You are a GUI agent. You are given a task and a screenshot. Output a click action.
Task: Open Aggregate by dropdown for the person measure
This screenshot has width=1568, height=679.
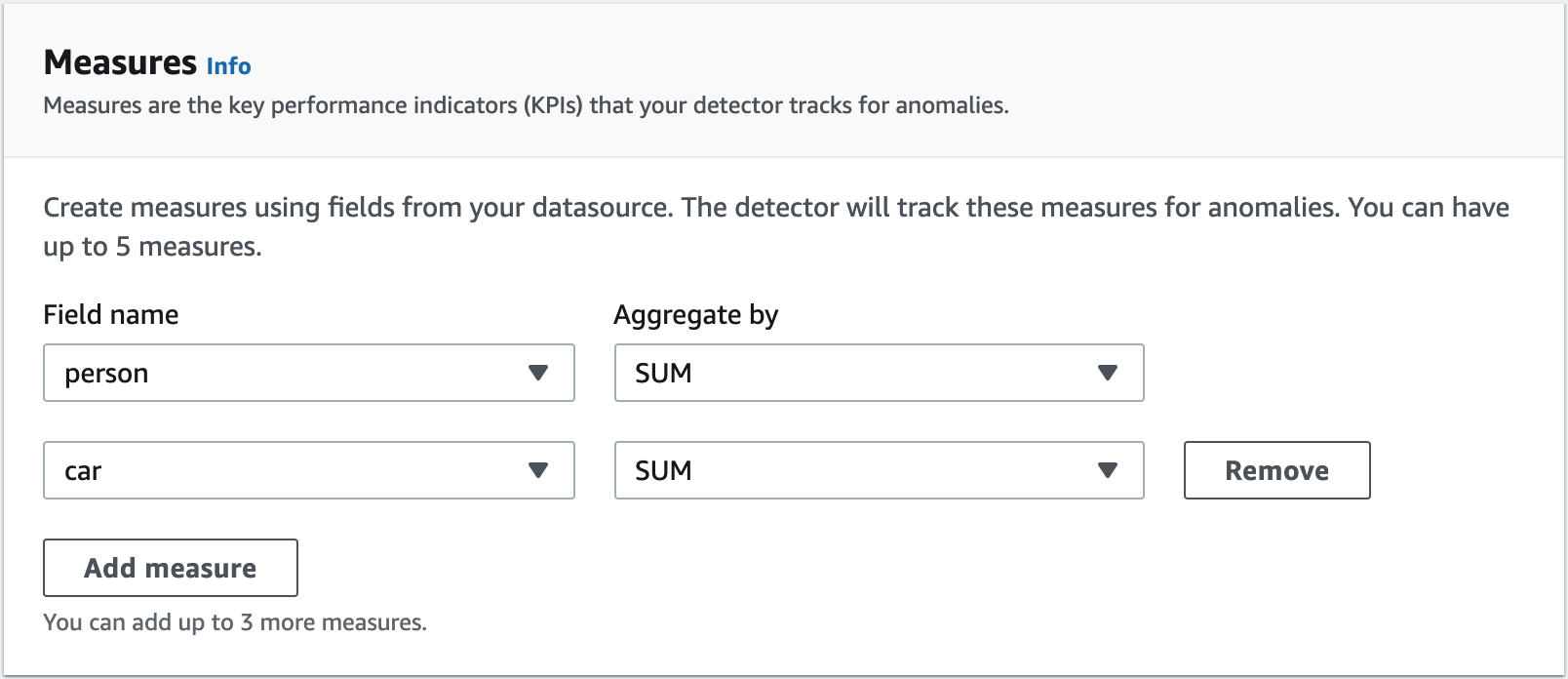pos(878,373)
